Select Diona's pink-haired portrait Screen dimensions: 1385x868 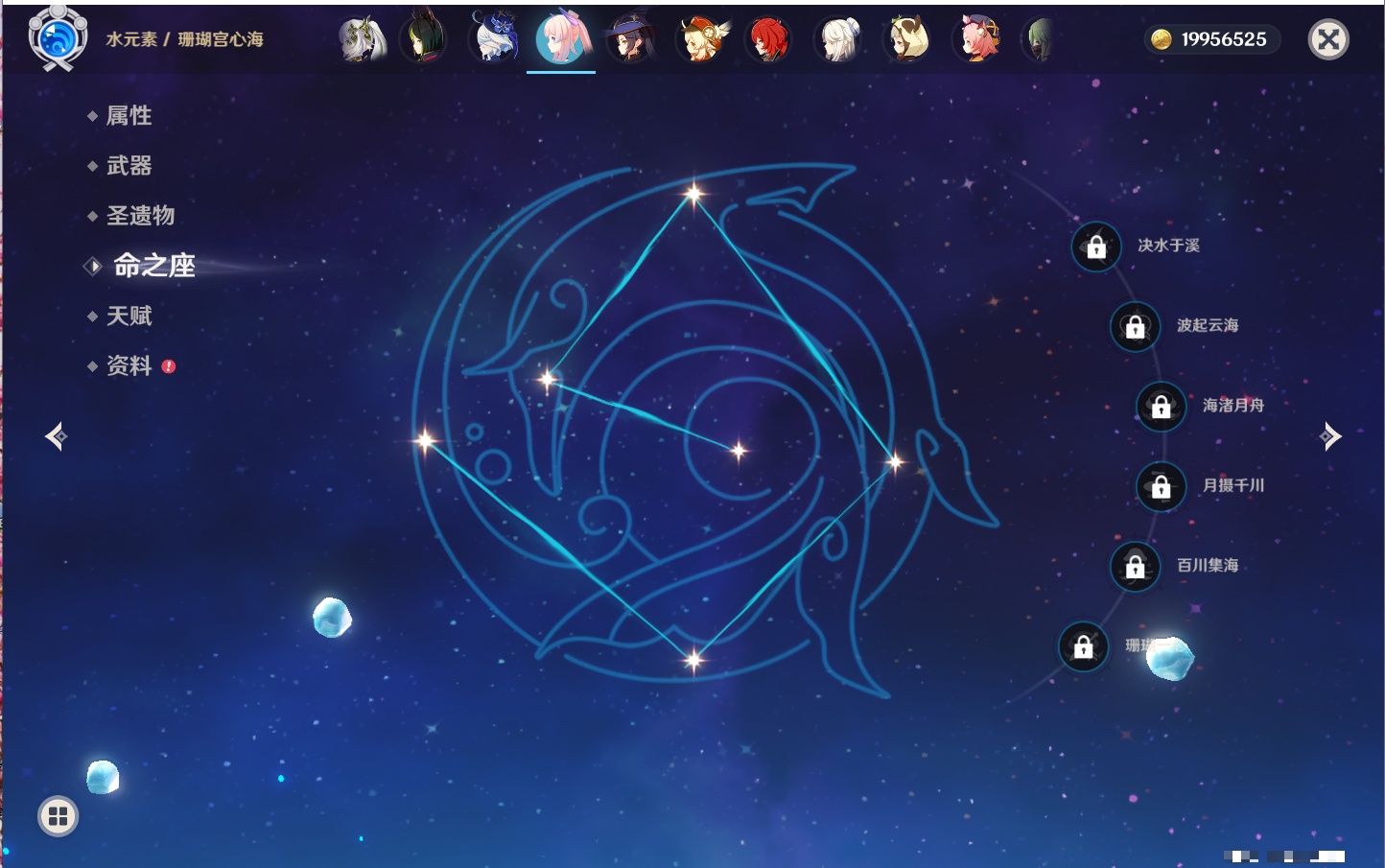coord(976,39)
